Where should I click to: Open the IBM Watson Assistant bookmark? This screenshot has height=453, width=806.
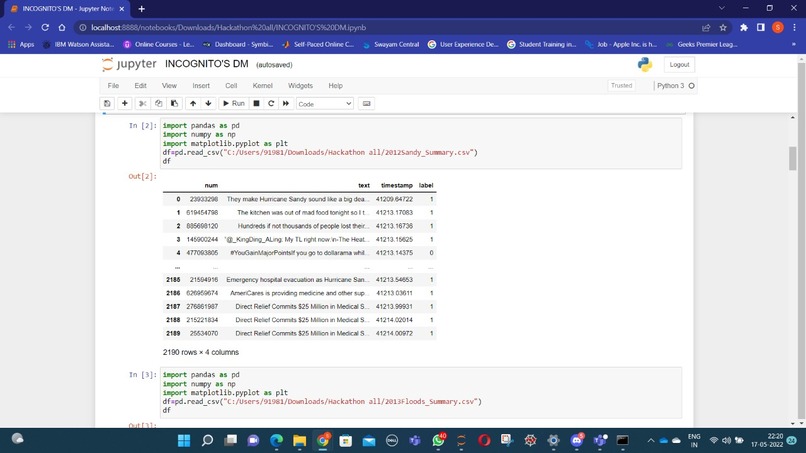pos(79,44)
